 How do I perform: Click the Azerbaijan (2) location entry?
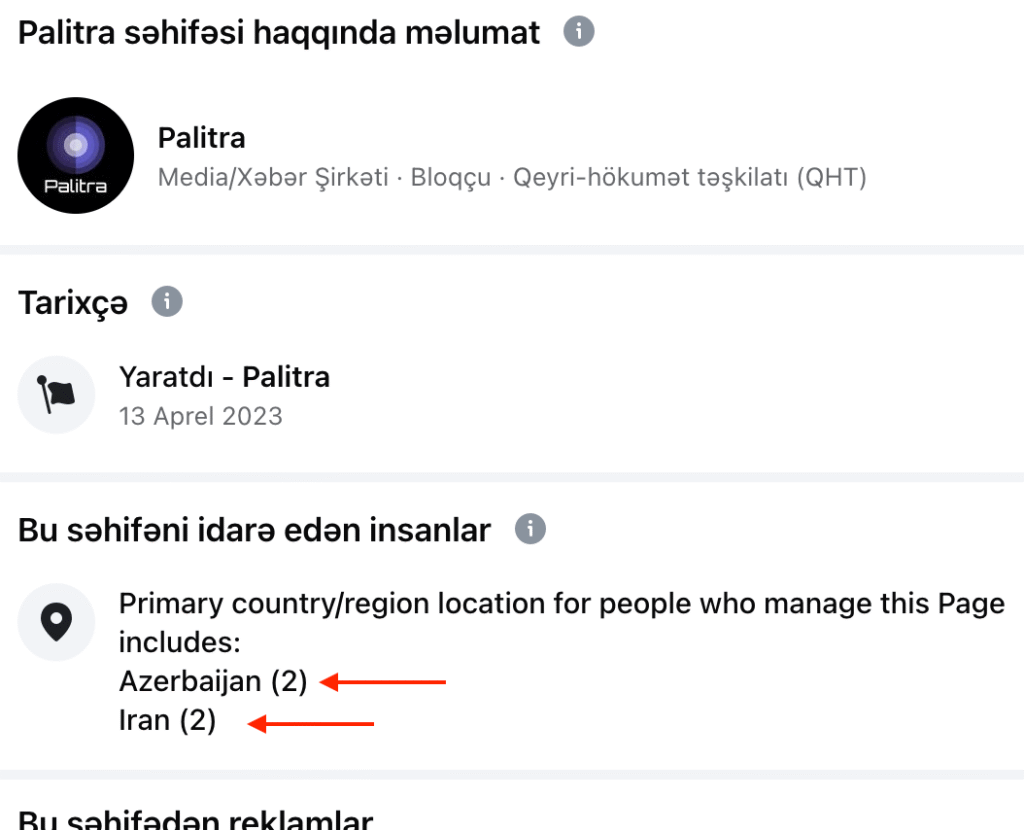pos(213,682)
